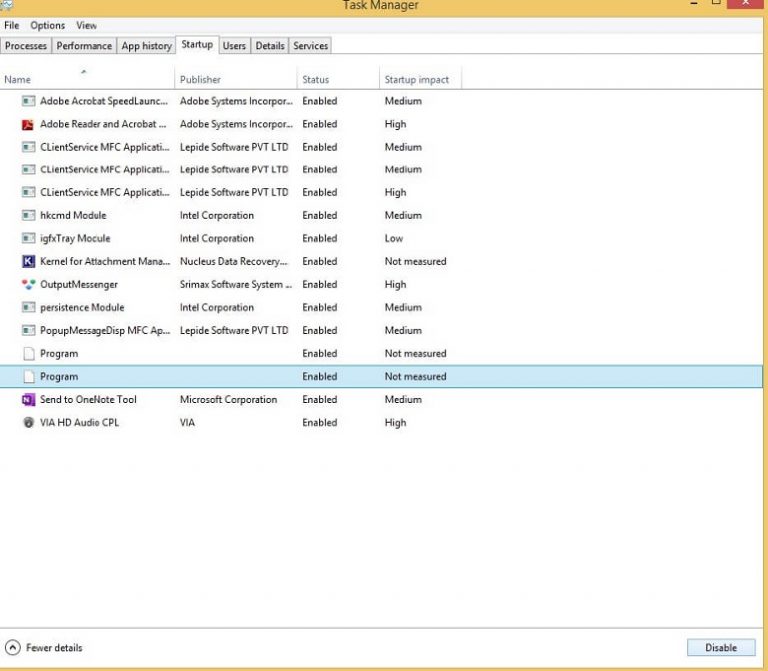This screenshot has height=671, width=768.
Task: Click the VIA HD Audio CPL speaker icon
Action: click(x=28, y=423)
